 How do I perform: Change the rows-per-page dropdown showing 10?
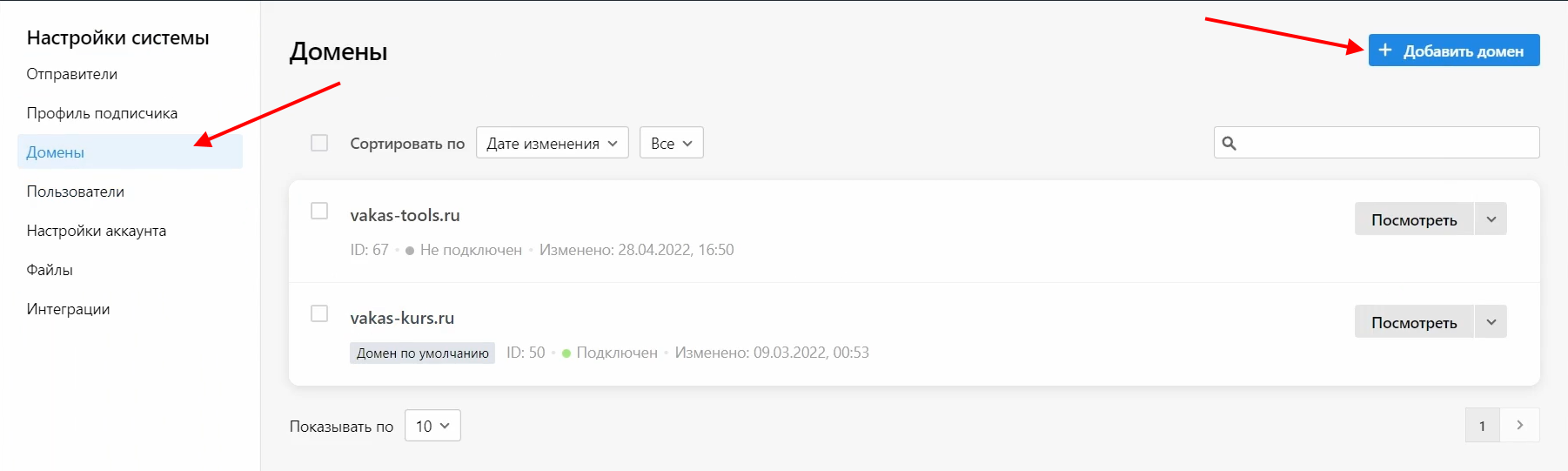(x=432, y=426)
